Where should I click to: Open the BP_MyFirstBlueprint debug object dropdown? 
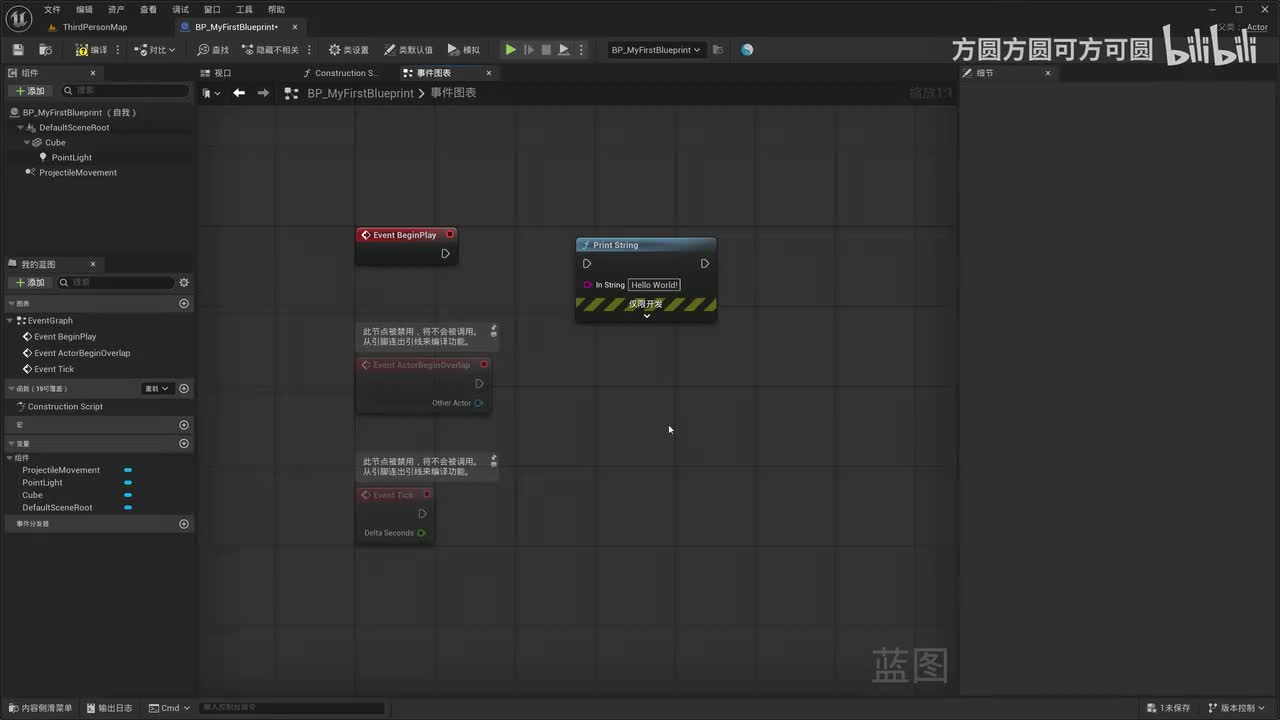point(656,49)
